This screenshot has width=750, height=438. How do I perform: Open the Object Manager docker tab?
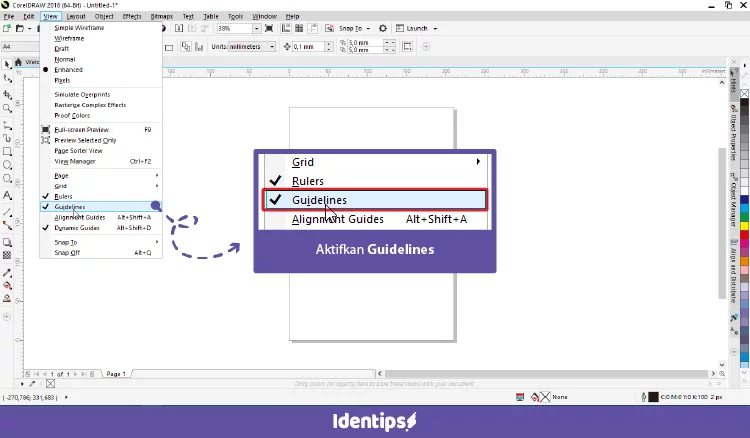(733, 199)
